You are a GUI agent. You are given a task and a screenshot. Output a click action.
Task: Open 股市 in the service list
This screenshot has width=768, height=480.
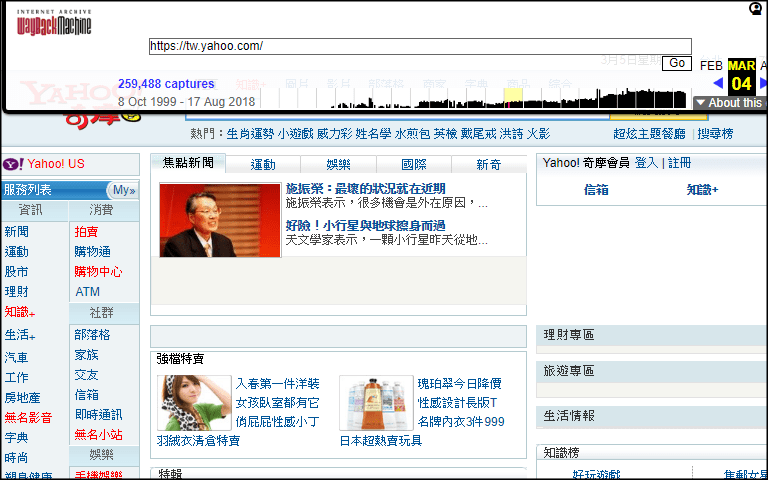coord(17,272)
